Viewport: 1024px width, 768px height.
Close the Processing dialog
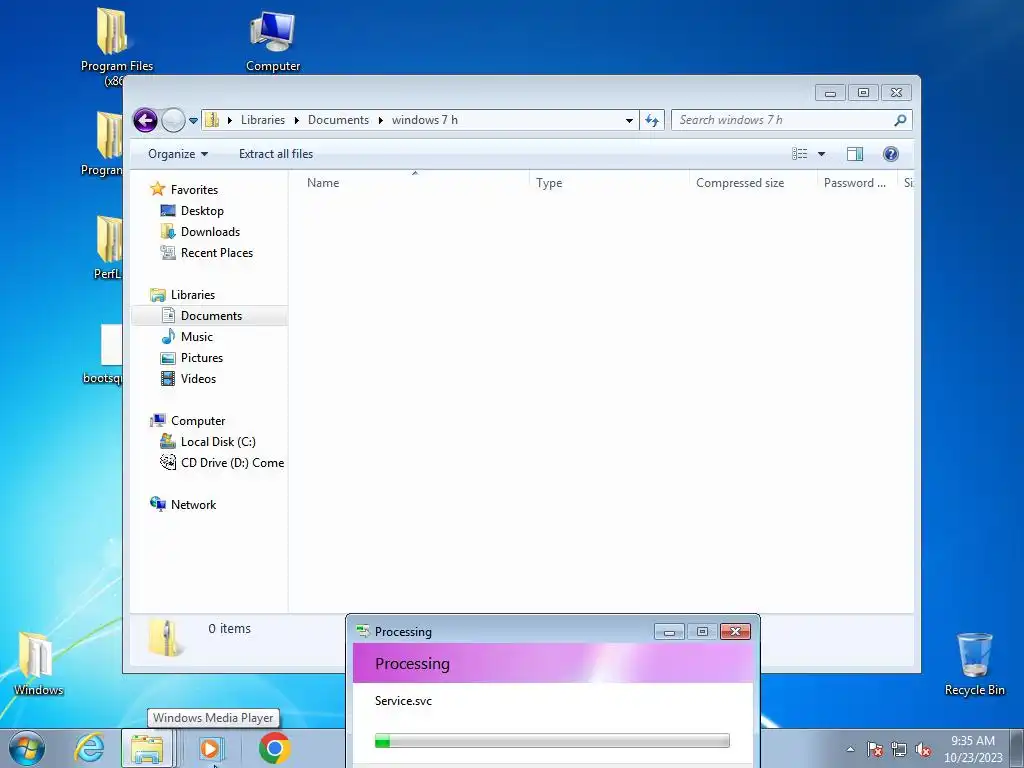[735, 632]
